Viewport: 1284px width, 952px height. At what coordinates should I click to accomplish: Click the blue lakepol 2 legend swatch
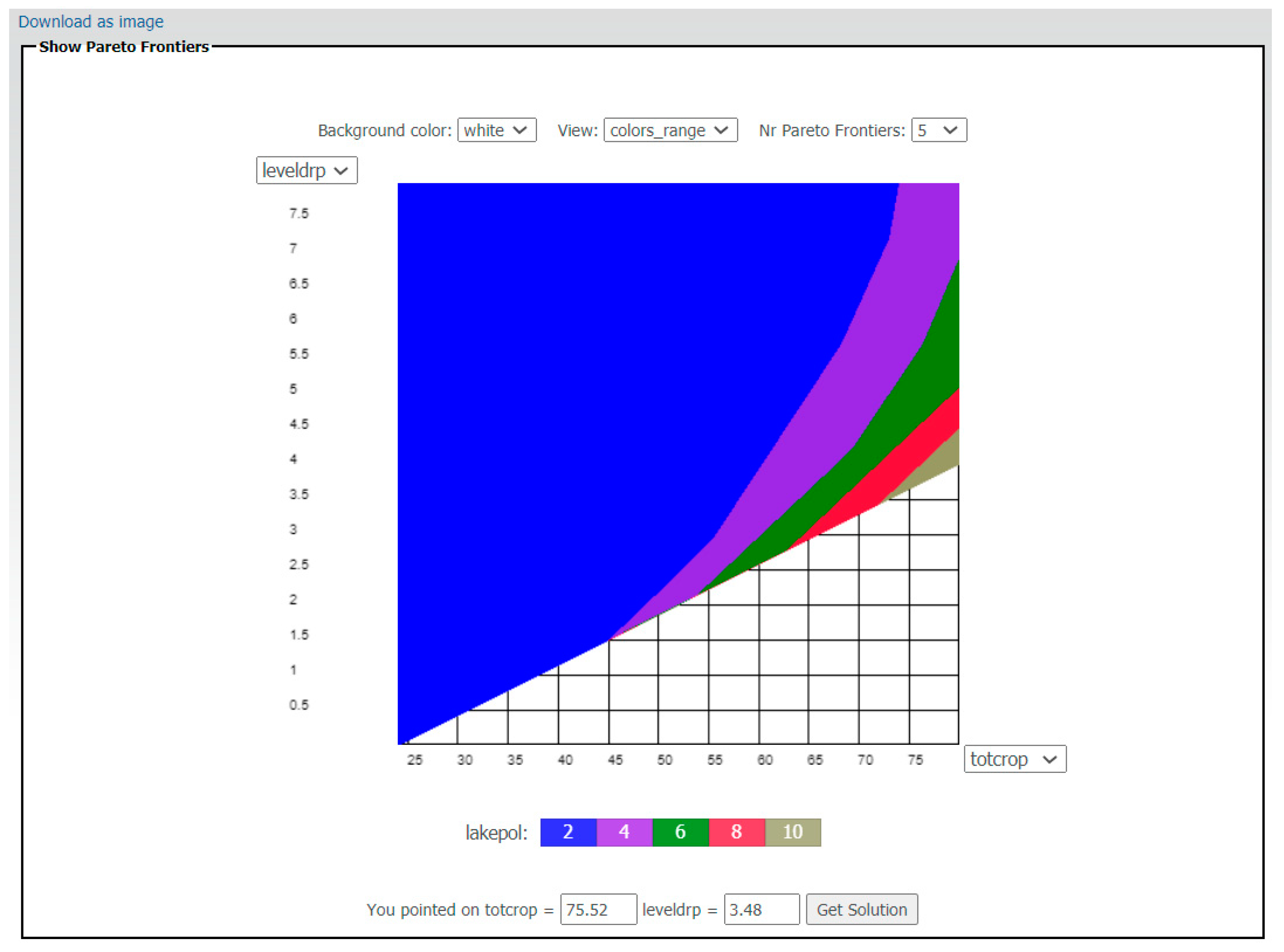click(x=568, y=832)
